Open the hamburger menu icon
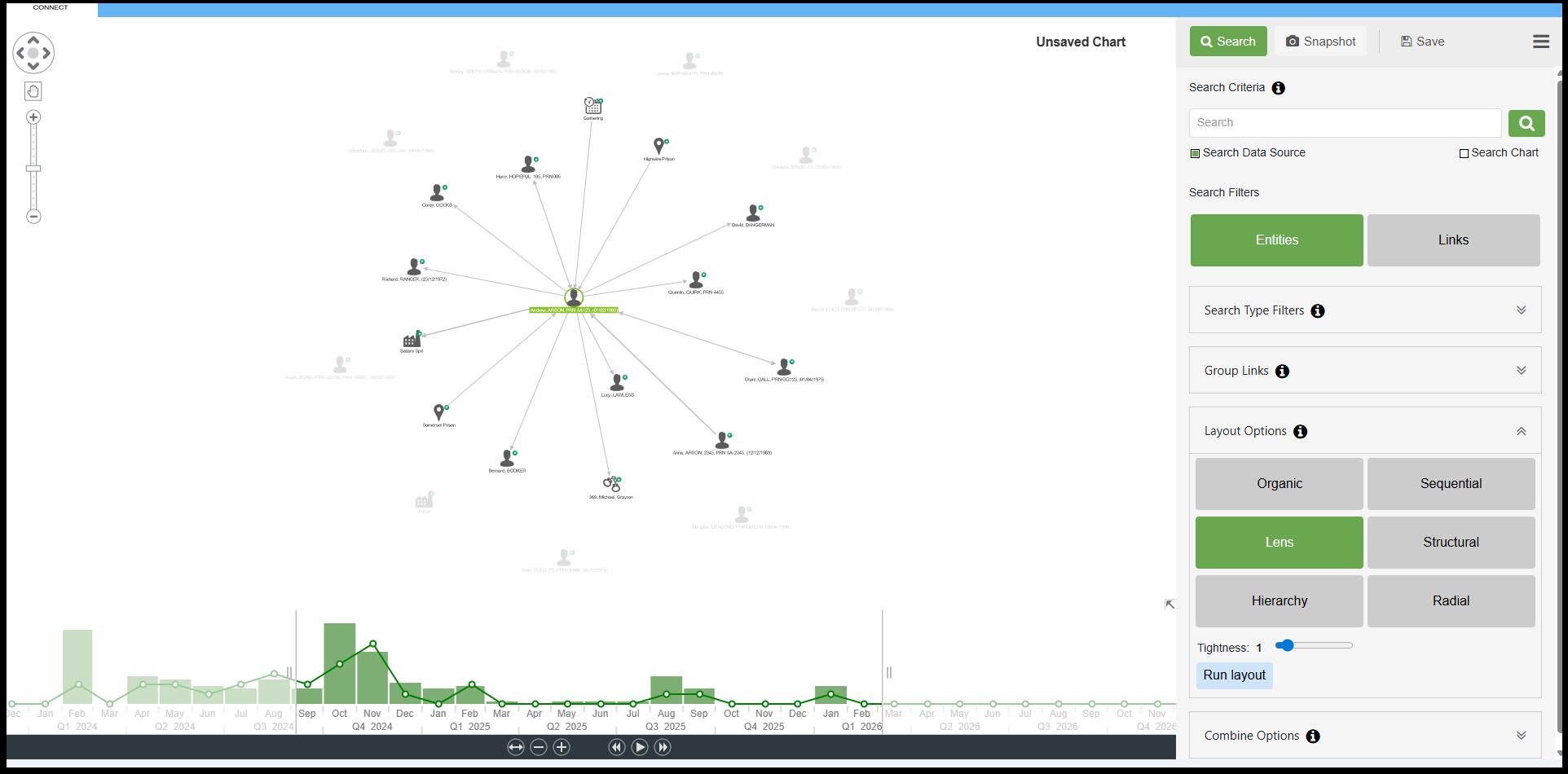This screenshot has height=774, width=1568. coord(1540,42)
